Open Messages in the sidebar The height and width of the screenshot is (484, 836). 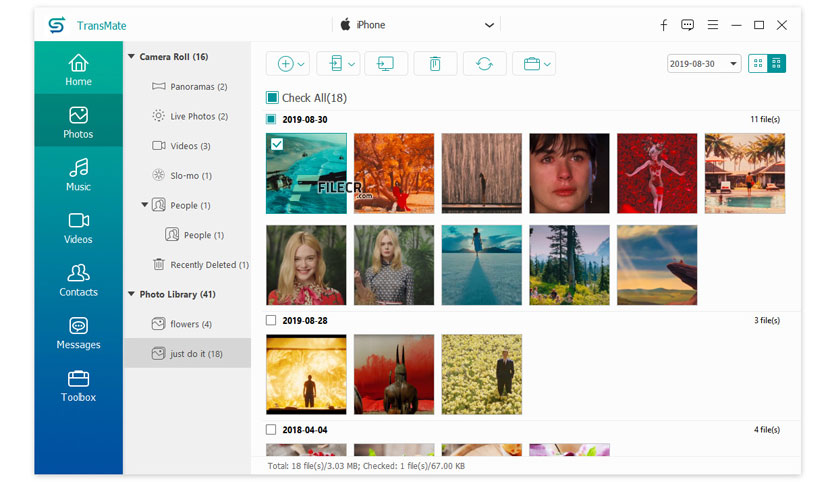coord(78,333)
